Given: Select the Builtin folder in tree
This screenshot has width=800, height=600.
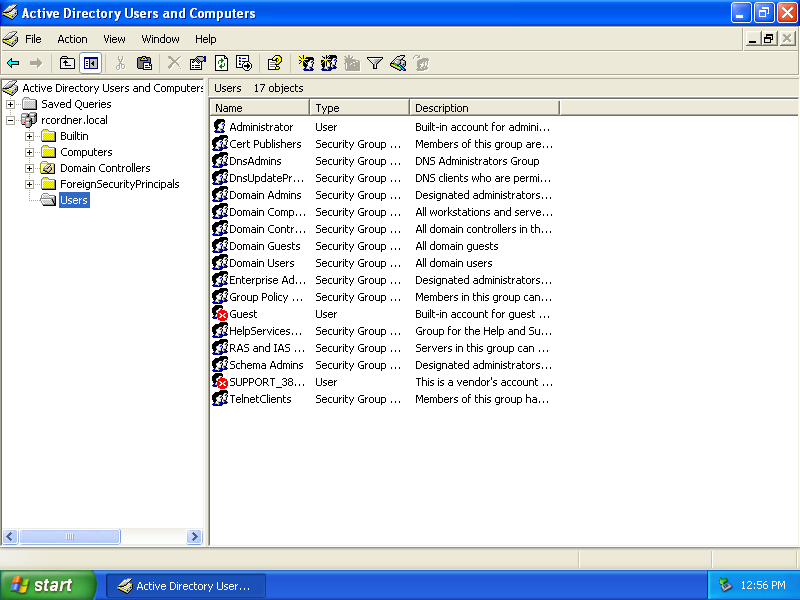Looking at the screenshot, I should click(74, 136).
